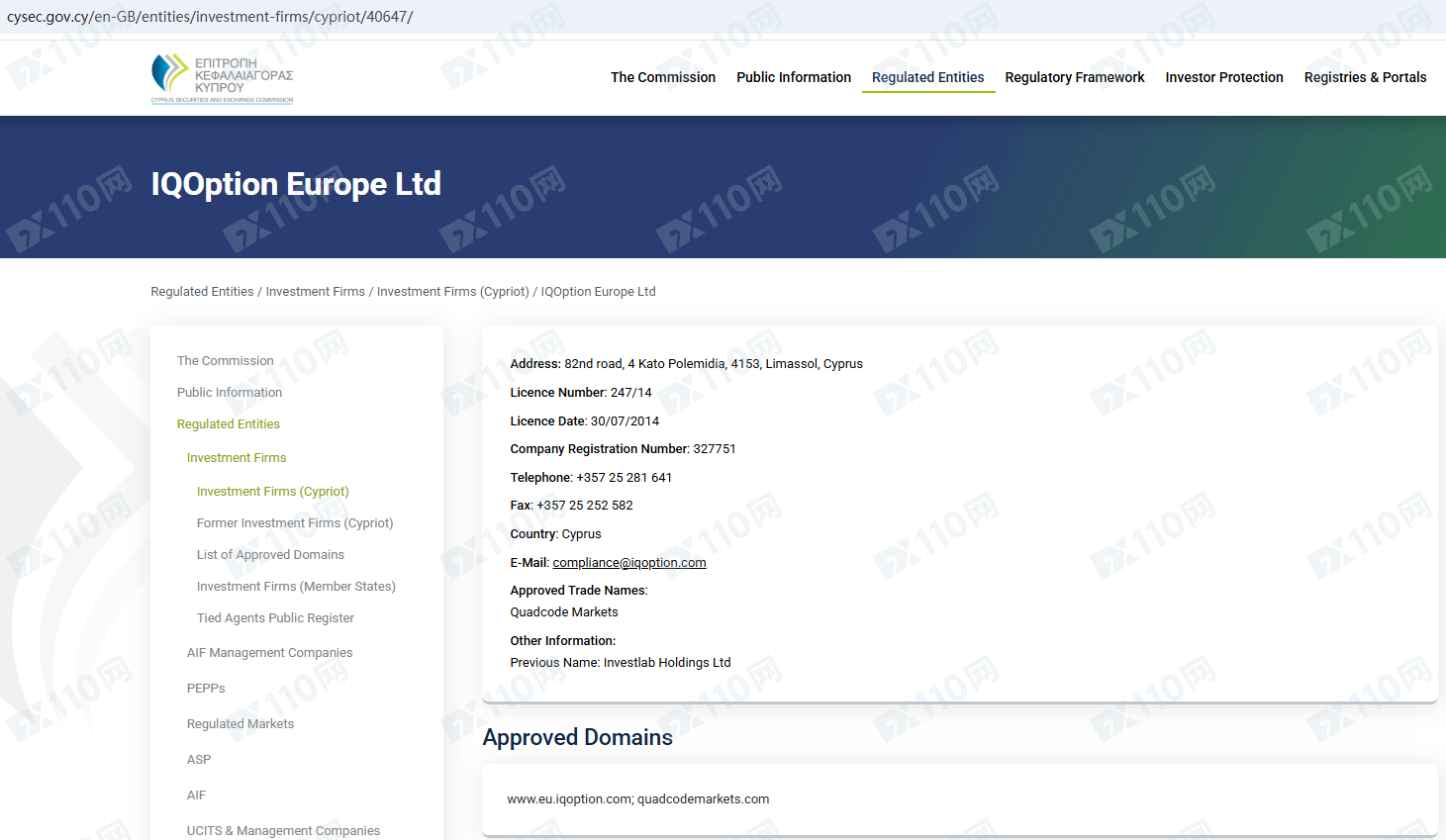Open Investment Firms (Cypriot) breadcrumb link
The height and width of the screenshot is (840, 1446).
click(x=452, y=292)
